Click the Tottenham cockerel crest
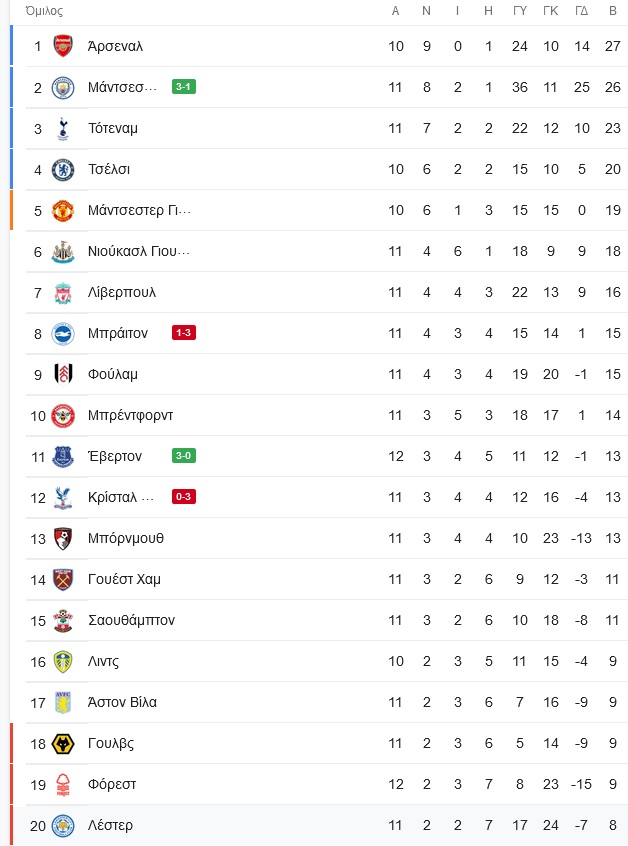Image resolution: width=628 pixels, height=846 pixels. pos(63,128)
